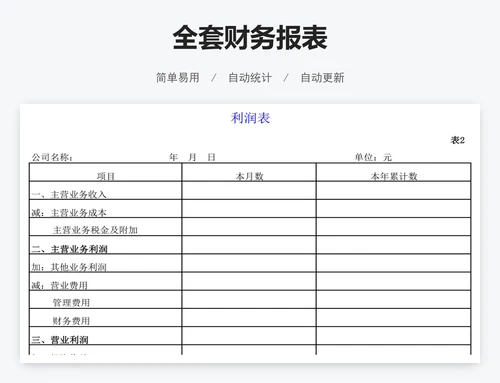This screenshot has height=383, width=500.
Task: Select the row 二、主营业务利润
Action: 250,245
